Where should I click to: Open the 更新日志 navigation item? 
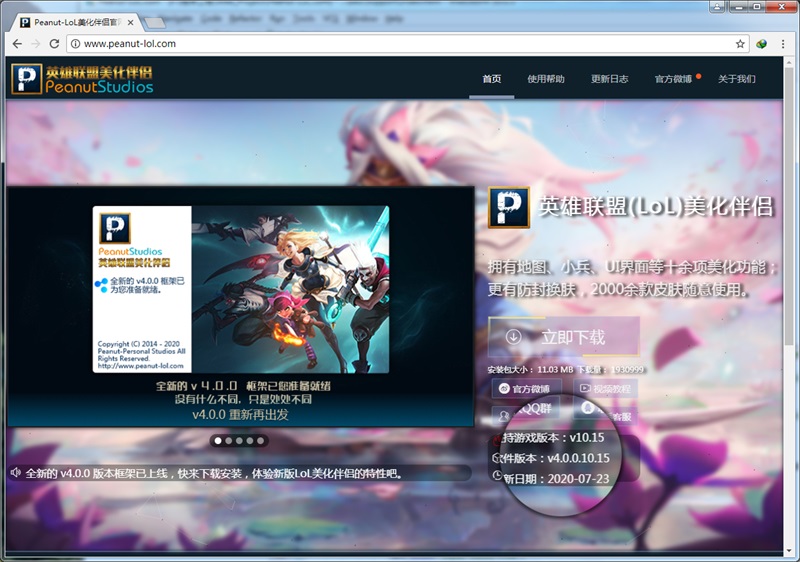pos(610,79)
